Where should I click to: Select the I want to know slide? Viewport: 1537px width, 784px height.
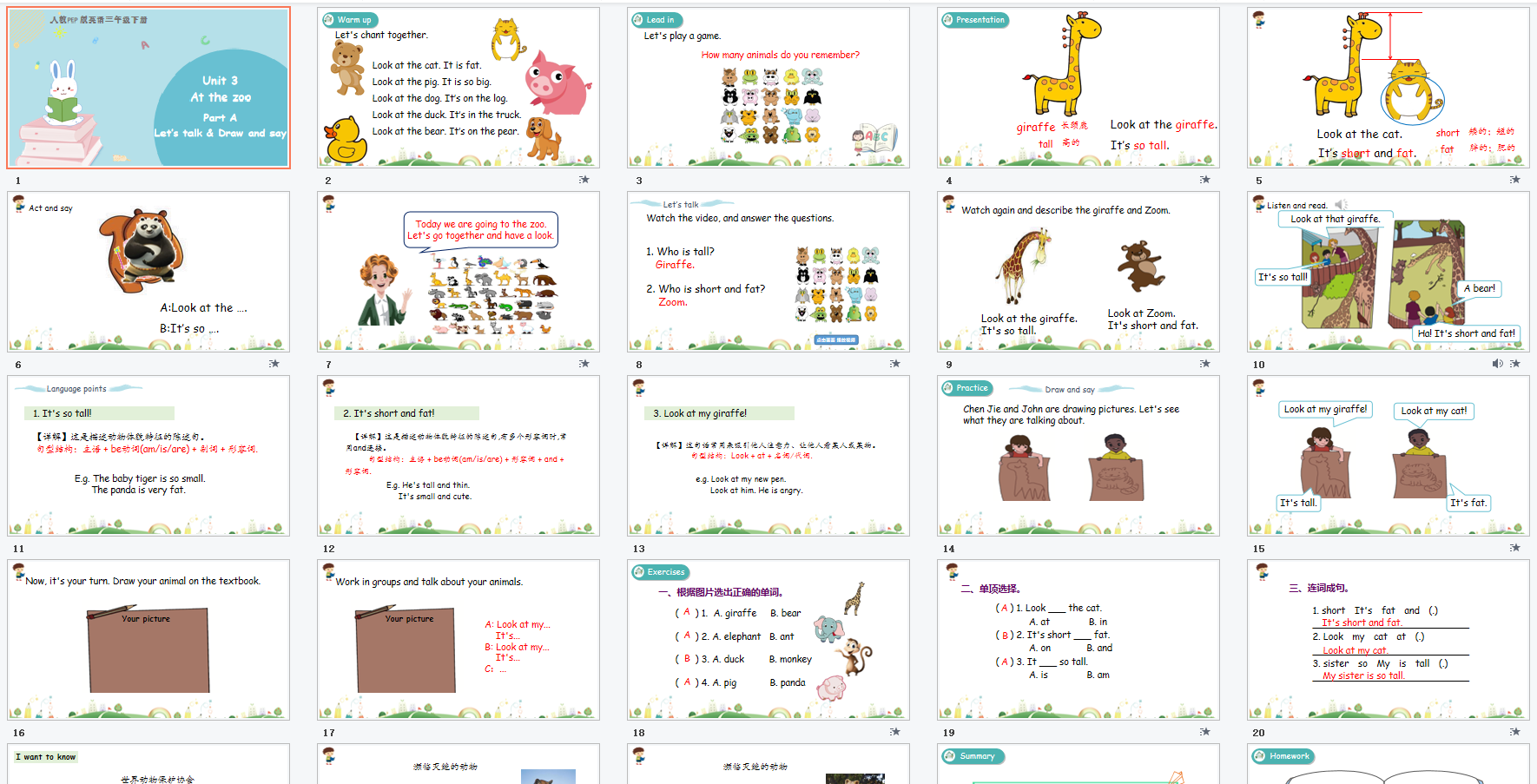(x=148, y=764)
